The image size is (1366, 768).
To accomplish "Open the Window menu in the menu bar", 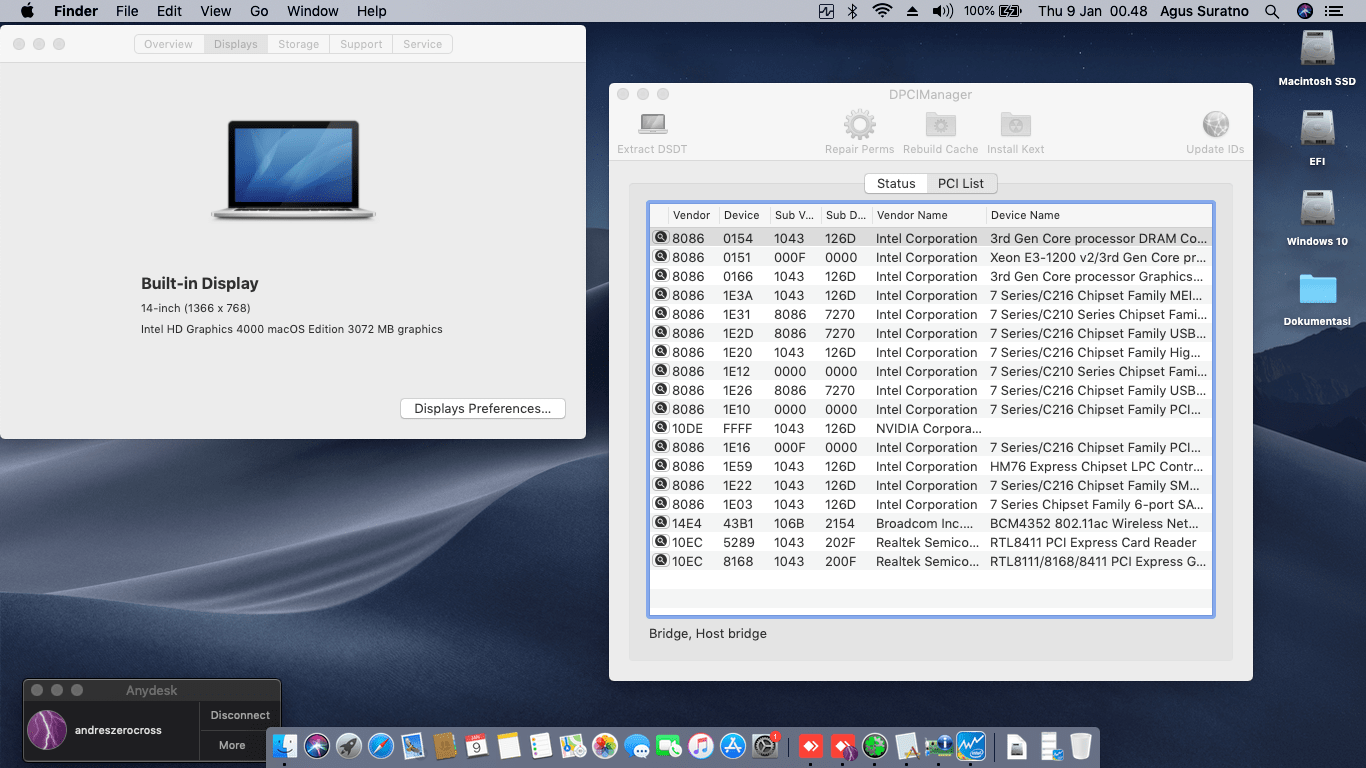I will click(x=312, y=11).
